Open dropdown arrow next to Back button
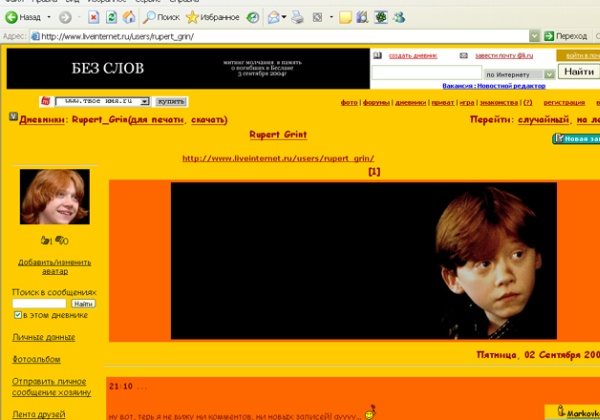The height and width of the screenshot is (420, 600). coord(49,17)
